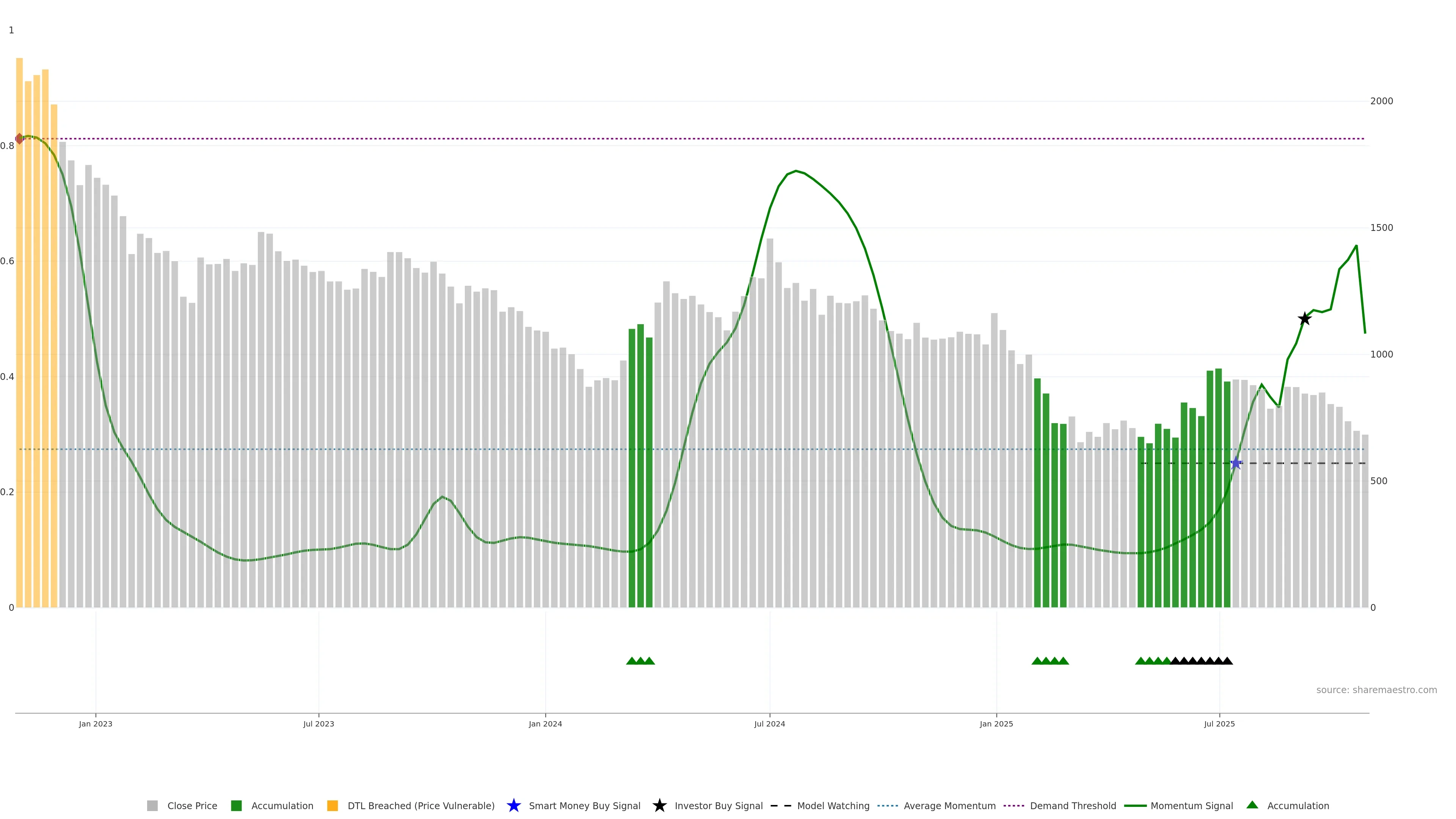Click Momentum Signal legend line
Viewport: 1456px width, 819px height.
point(1135,806)
